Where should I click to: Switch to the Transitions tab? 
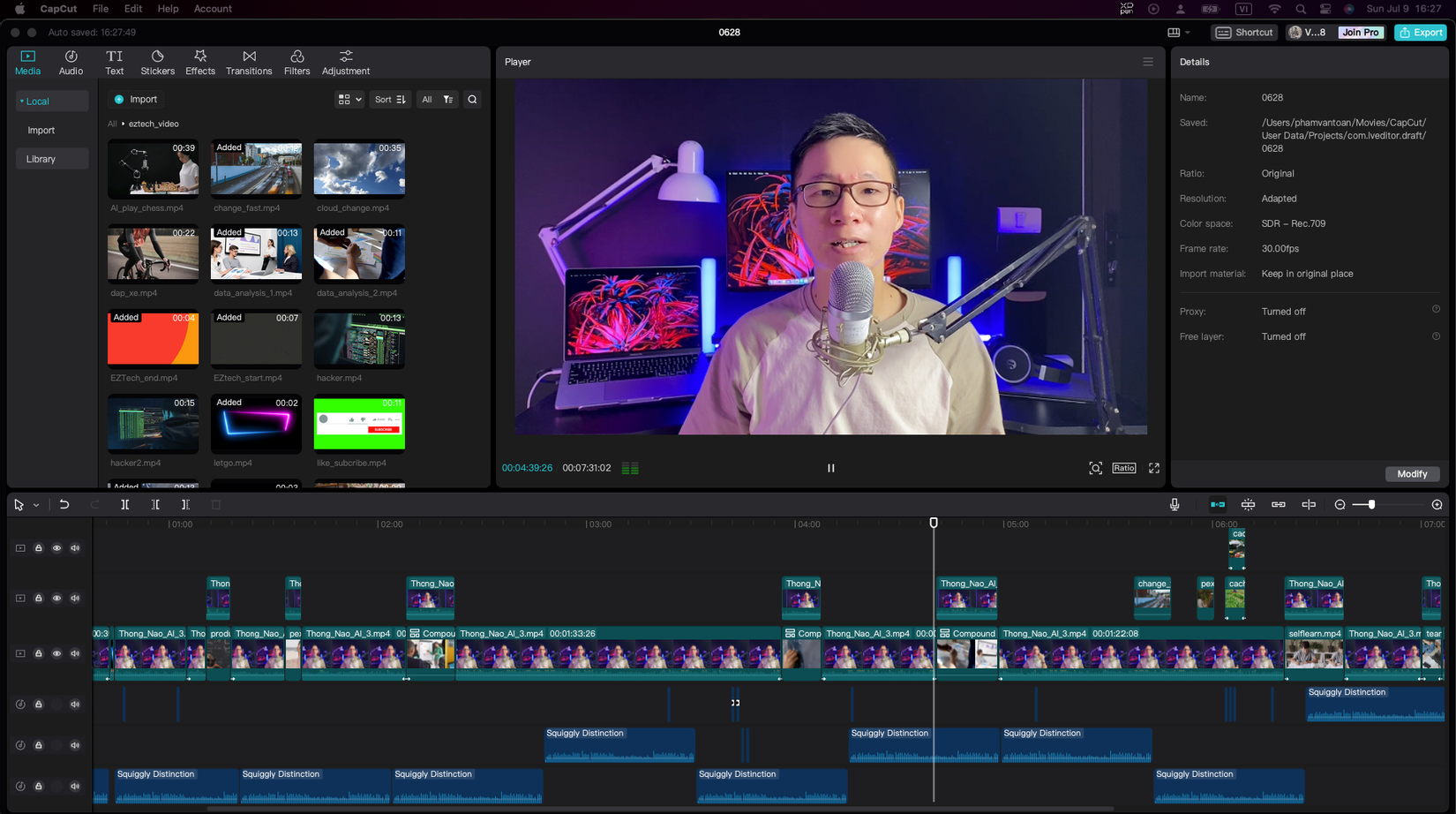point(249,62)
